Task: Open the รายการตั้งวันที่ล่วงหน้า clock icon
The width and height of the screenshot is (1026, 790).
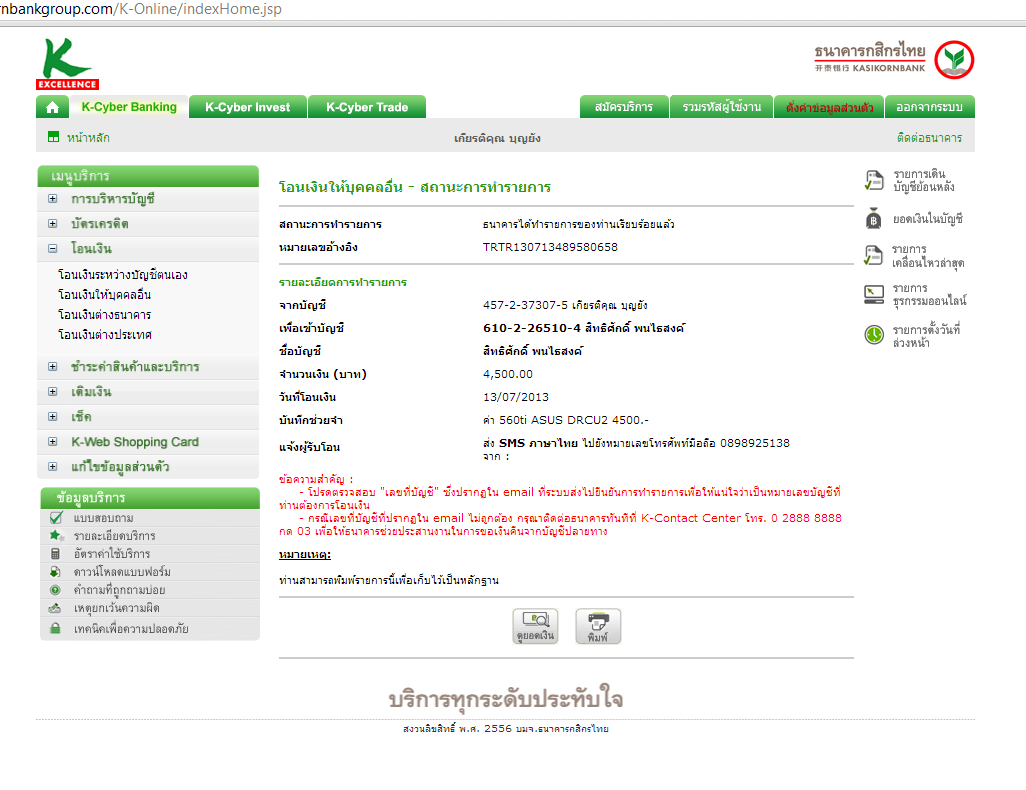Action: pos(874,335)
